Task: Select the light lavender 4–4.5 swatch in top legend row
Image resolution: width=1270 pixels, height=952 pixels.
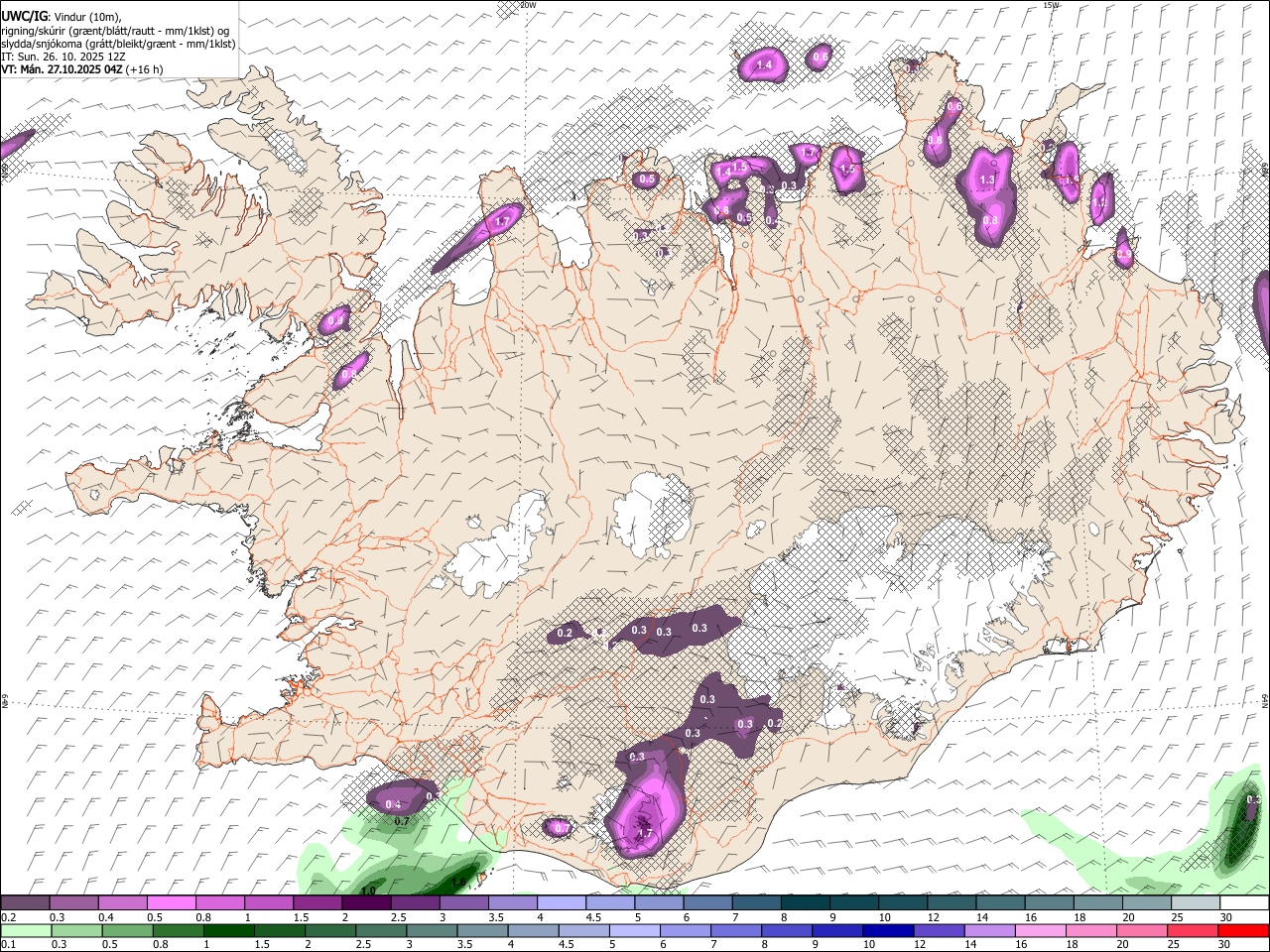Action: pyautogui.click(x=562, y=903)
